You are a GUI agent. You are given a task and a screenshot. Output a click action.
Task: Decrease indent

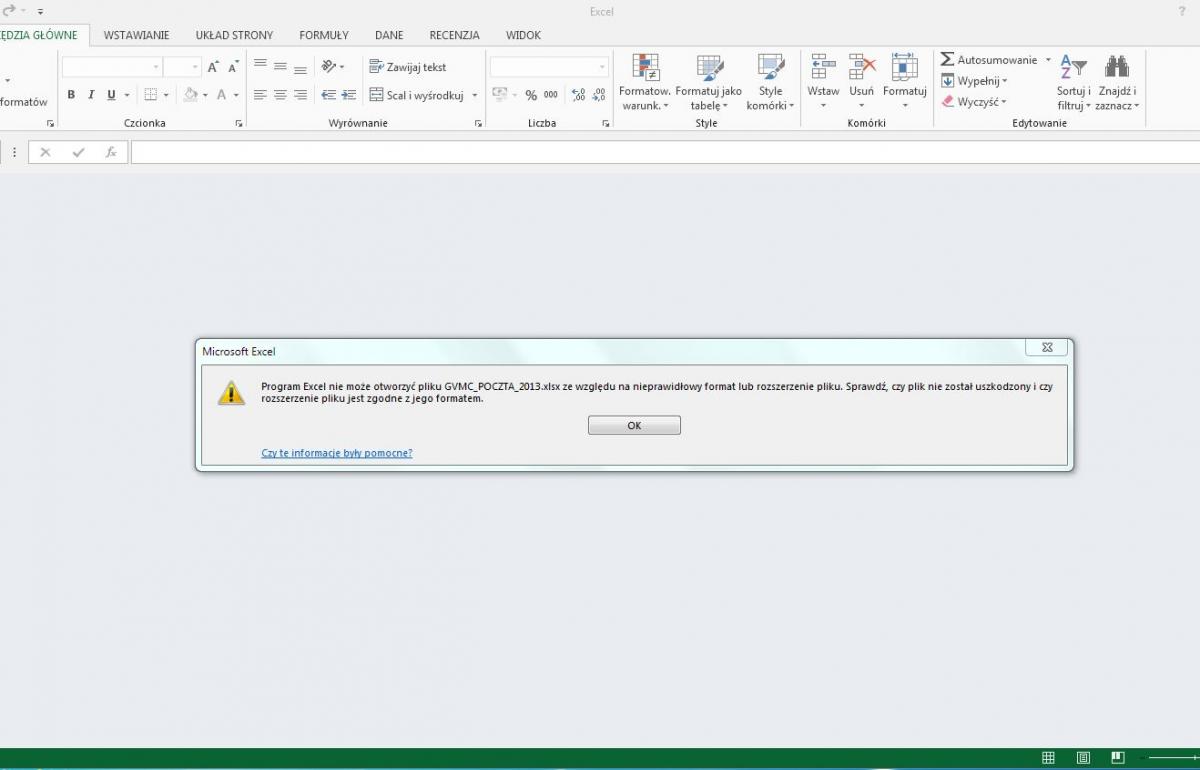(x=328, y=95)
